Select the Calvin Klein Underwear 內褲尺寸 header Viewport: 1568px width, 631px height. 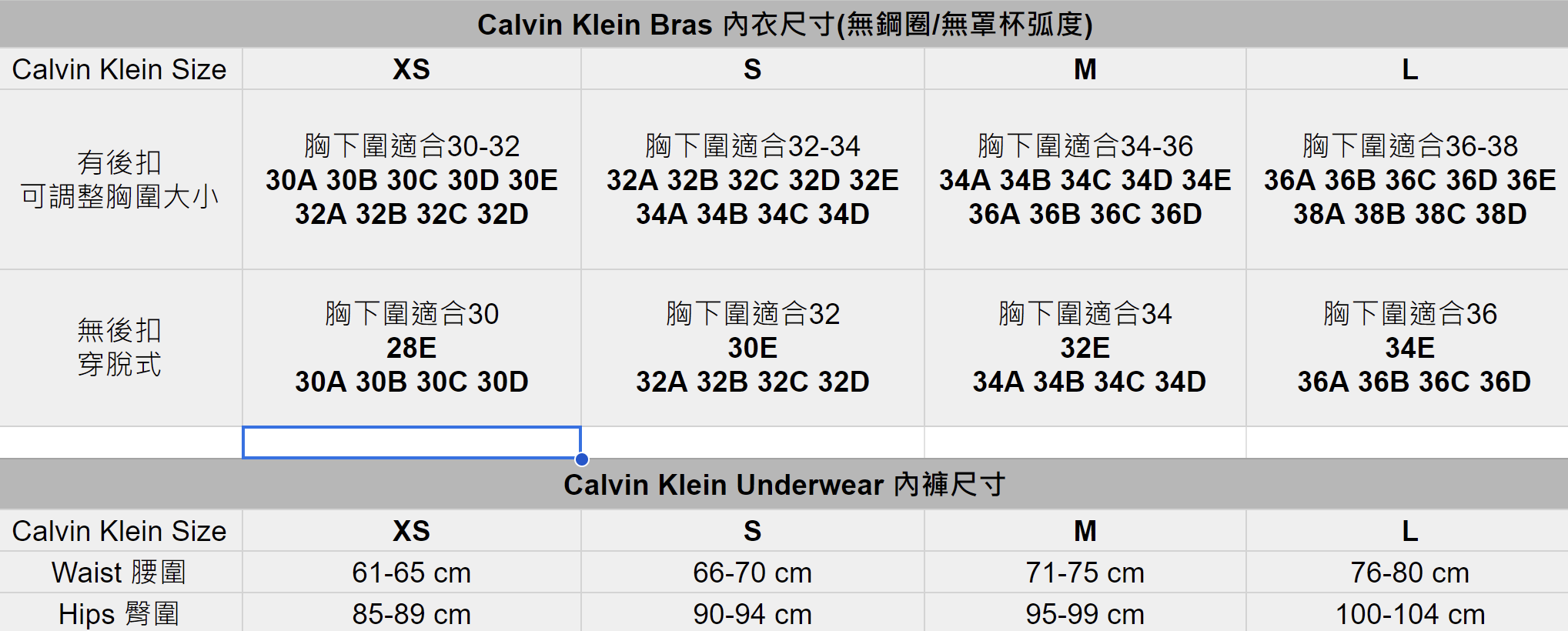pyautogui.click(x=784, y=485)
